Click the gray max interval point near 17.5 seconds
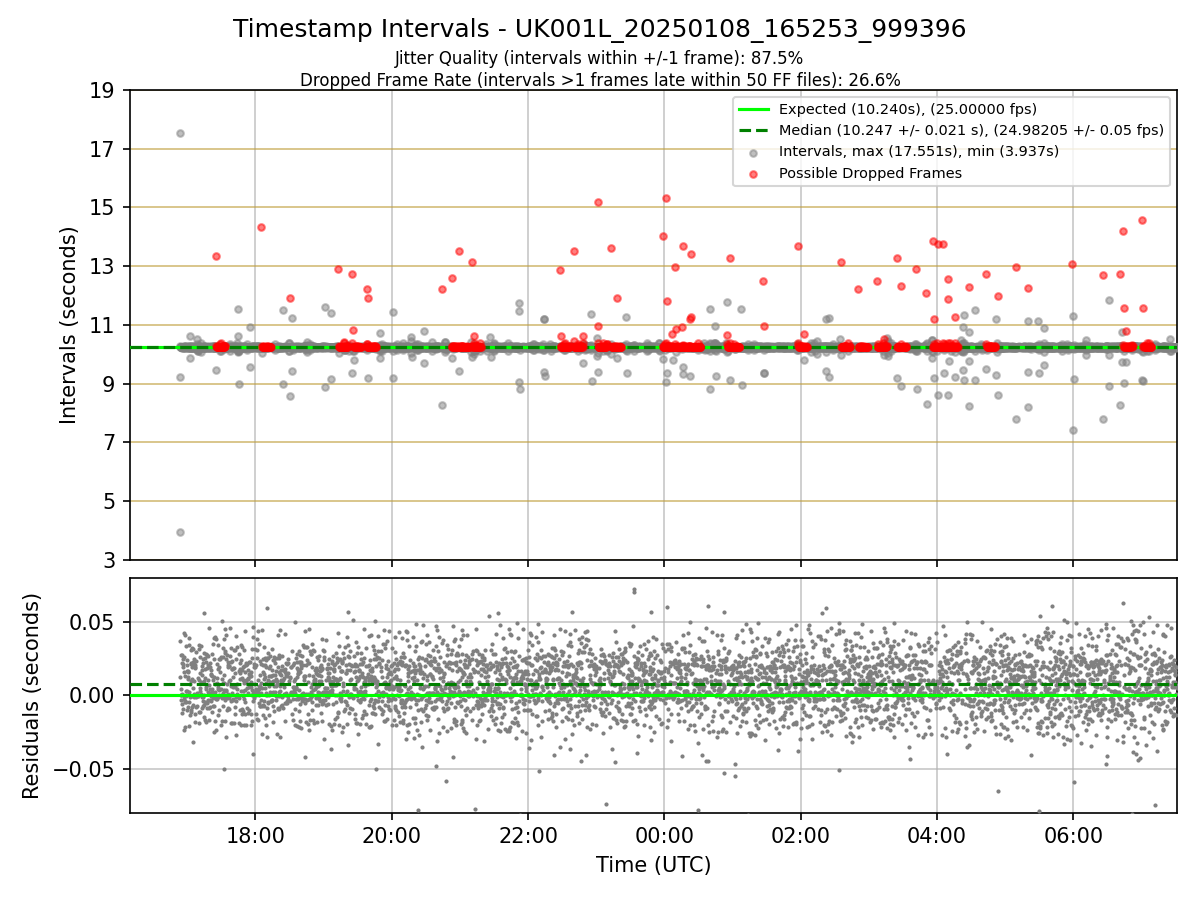Viewport: 1200px width, 900px height. coord(180,133)
